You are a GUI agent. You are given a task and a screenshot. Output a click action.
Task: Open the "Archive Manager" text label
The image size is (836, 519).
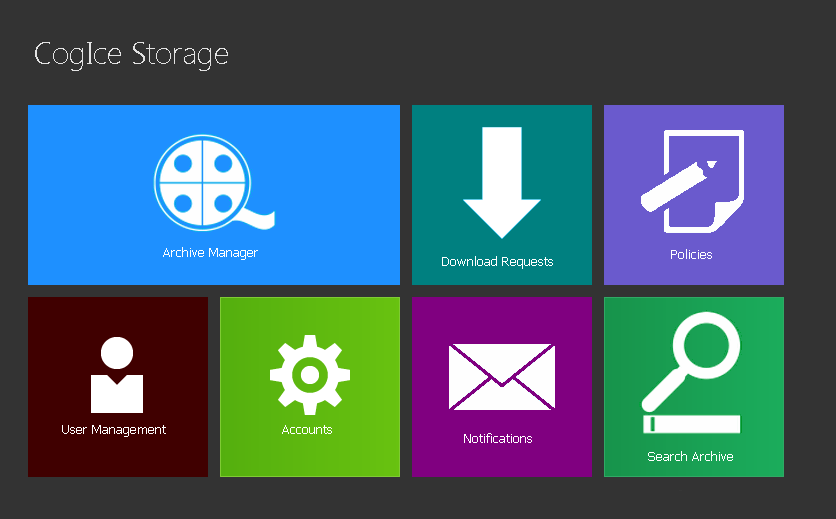pyautogui.click(x=210, y=253)
